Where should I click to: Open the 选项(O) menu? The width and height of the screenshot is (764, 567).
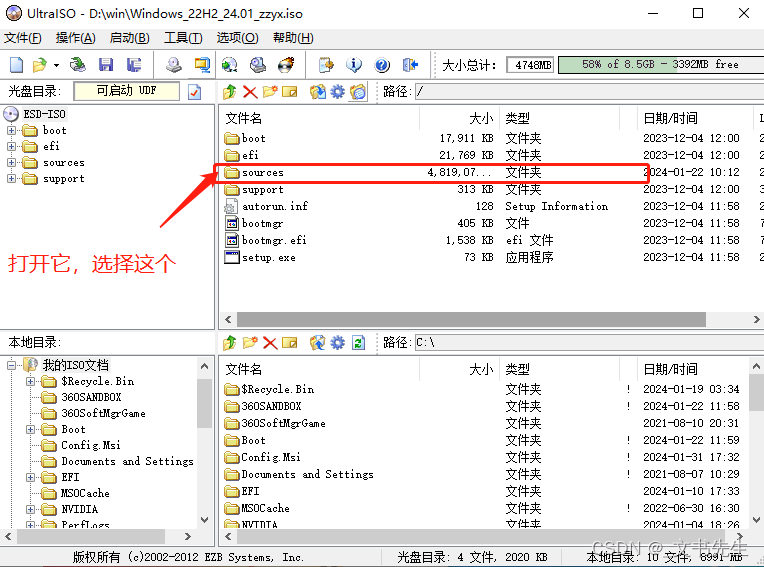point(237,38)
